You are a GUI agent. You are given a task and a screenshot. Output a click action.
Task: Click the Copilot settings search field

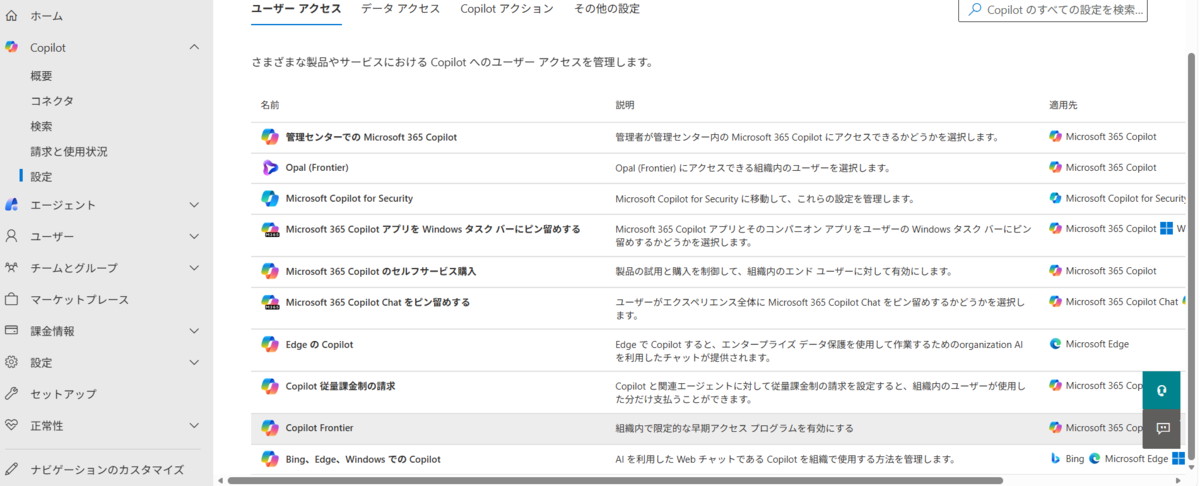coord(1053,10)
